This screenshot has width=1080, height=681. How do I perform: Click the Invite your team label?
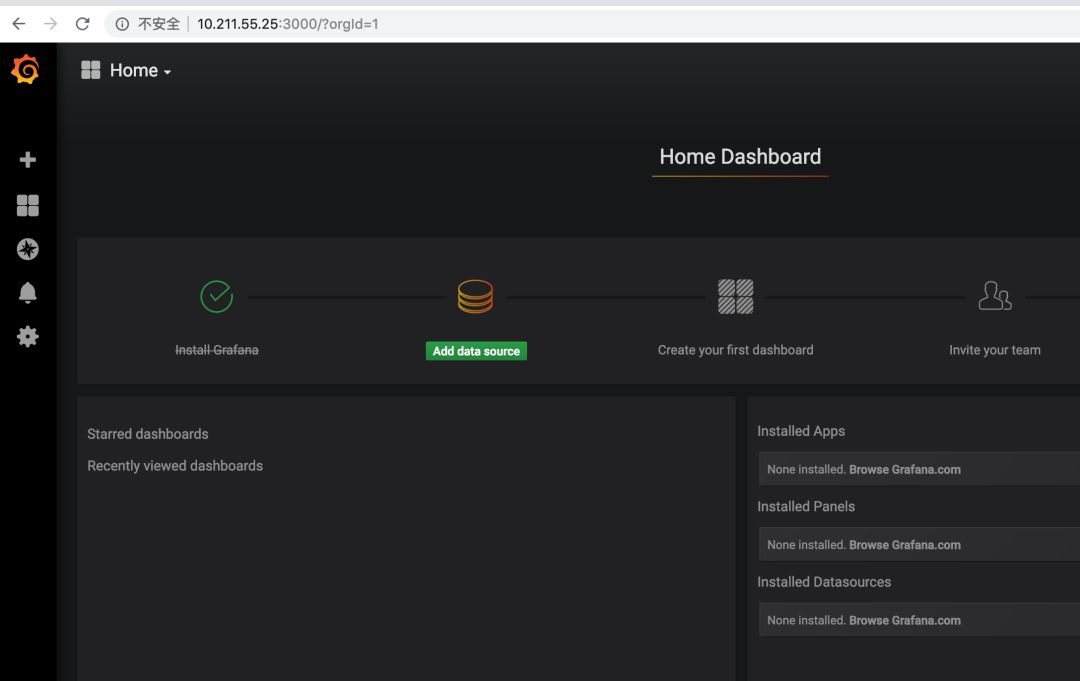click(995, 350)
